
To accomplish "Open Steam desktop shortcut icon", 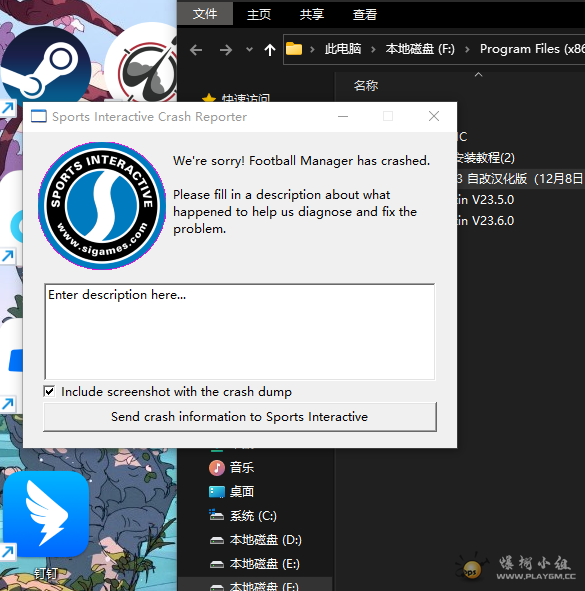I will [x=45, y=66].
